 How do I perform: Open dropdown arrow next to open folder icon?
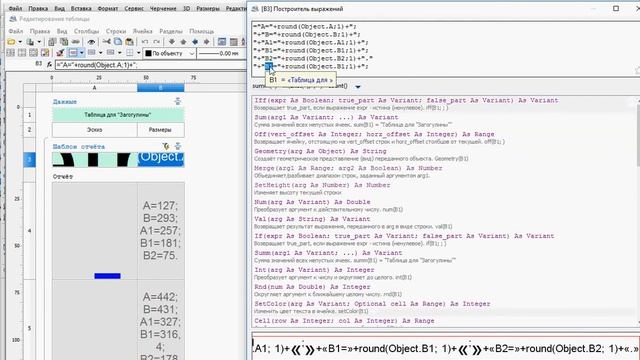click(x=20, y=42)
